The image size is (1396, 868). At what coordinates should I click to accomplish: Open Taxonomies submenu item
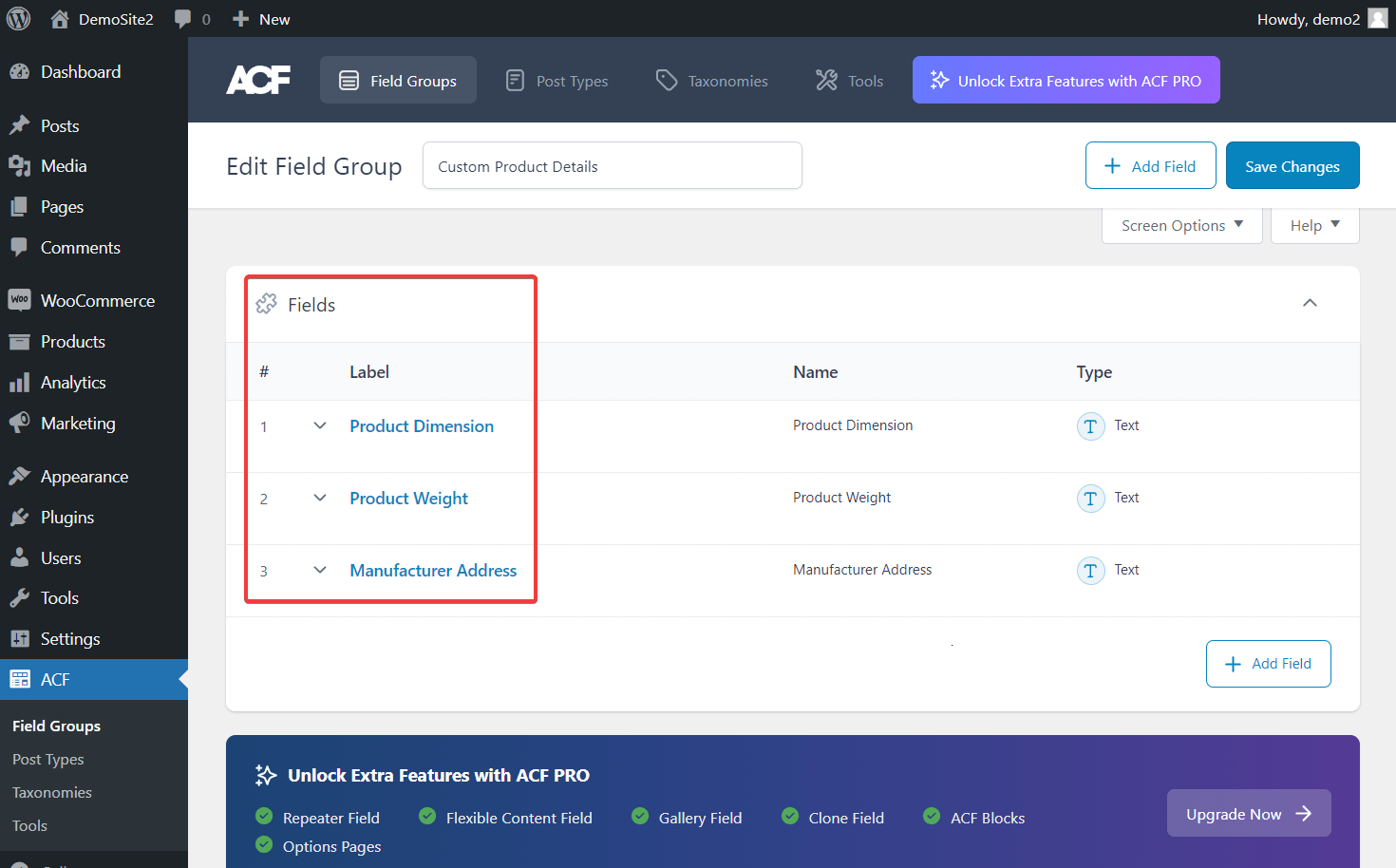coord(52,792)
